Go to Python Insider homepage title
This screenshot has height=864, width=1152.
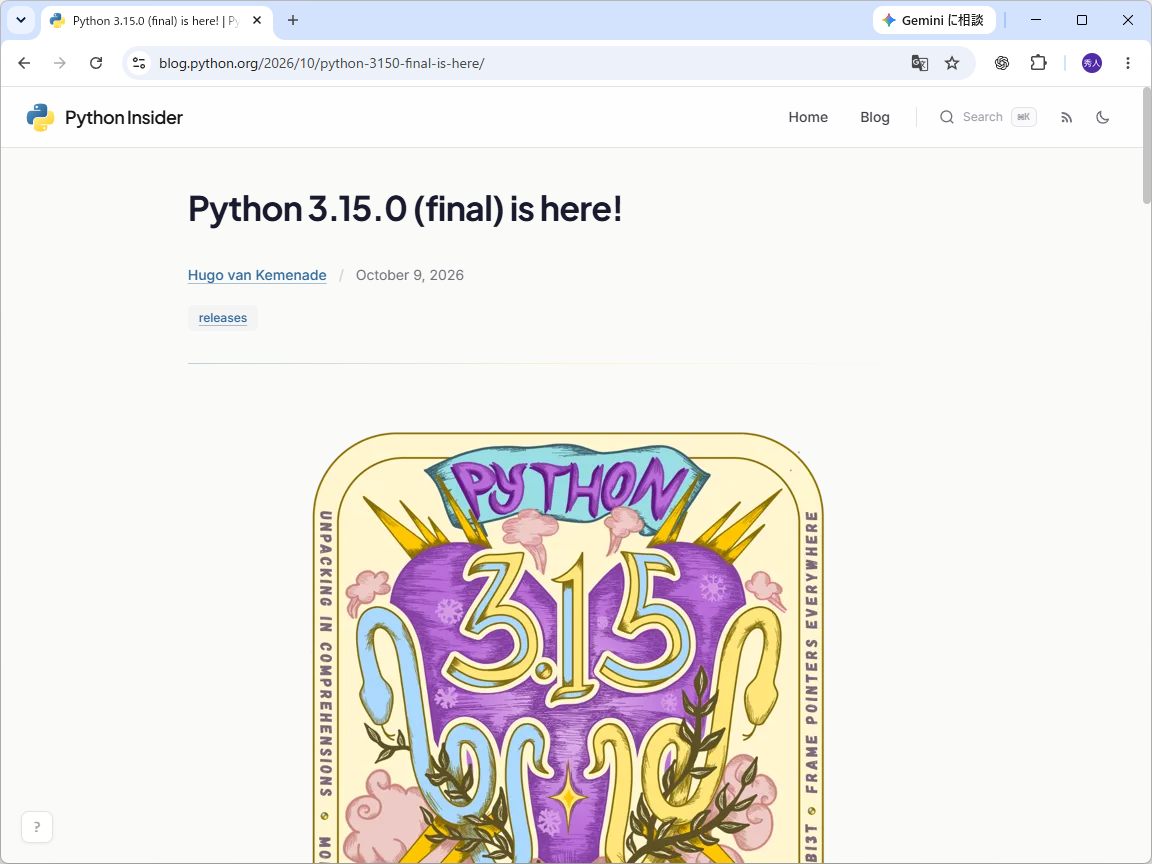point(124,118)
